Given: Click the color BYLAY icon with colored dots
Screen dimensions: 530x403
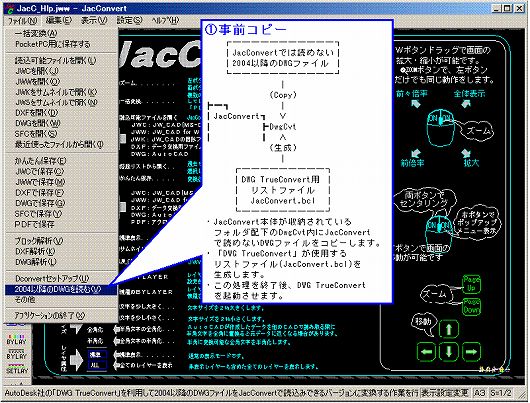Looking at the screenshot, I should (x=16, y=339).
